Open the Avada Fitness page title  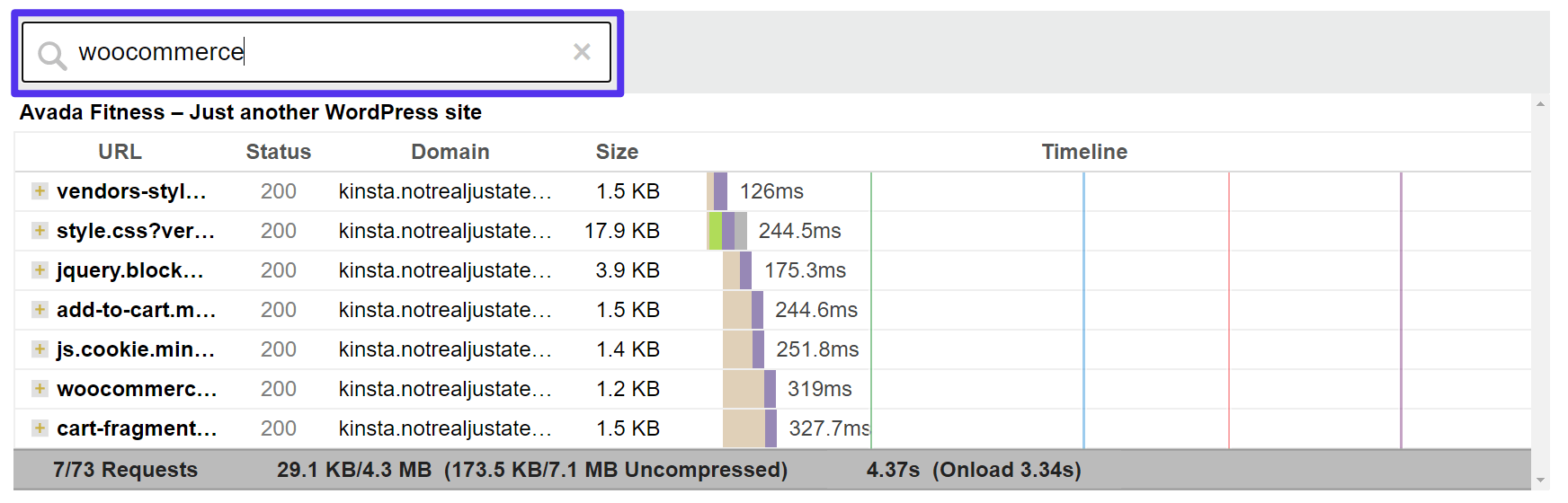click(251, 112)
